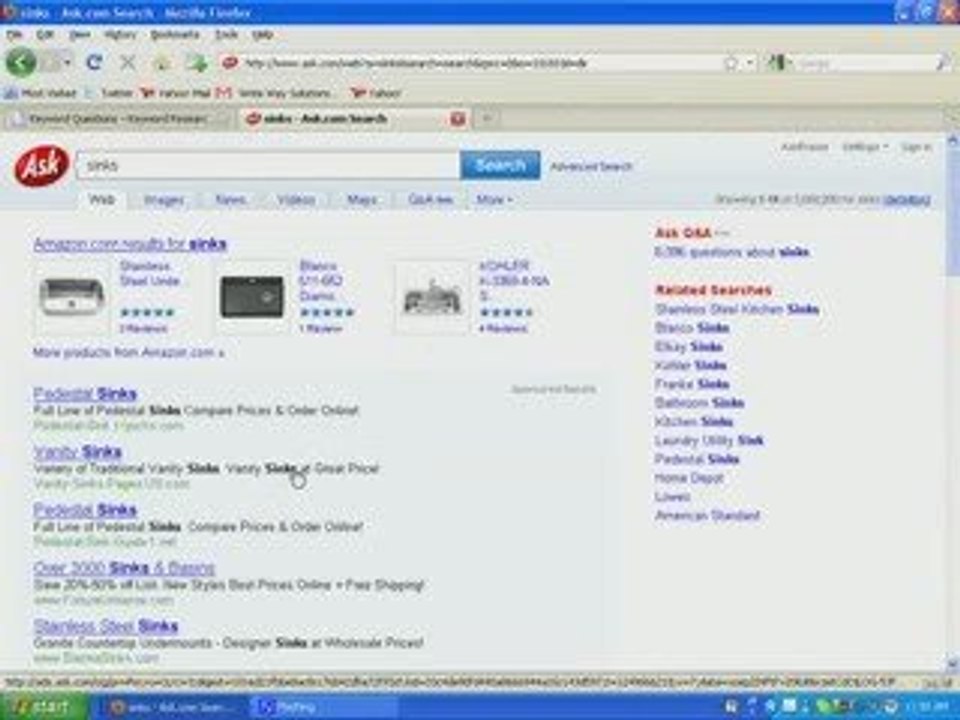Switch to the Keyword Questions browser tab
The height and width of the screenshot is (720, 960).
118,118
